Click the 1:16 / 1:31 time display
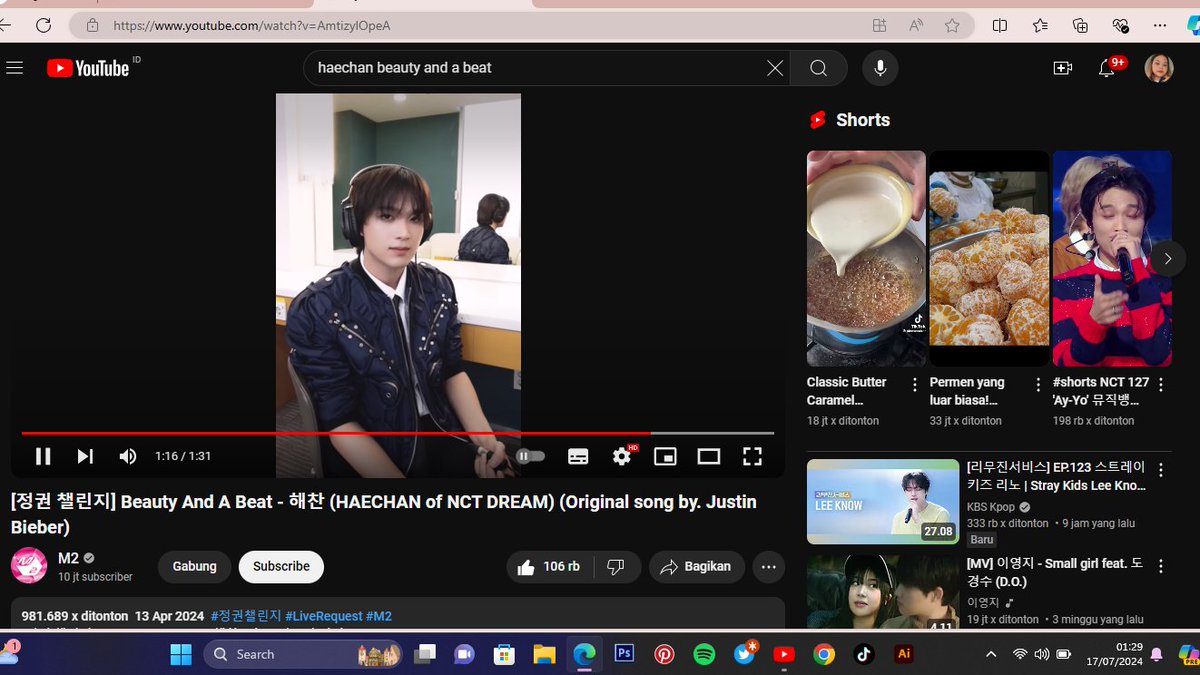Screen dimensions: 1200x675 (x=183, y=456)
